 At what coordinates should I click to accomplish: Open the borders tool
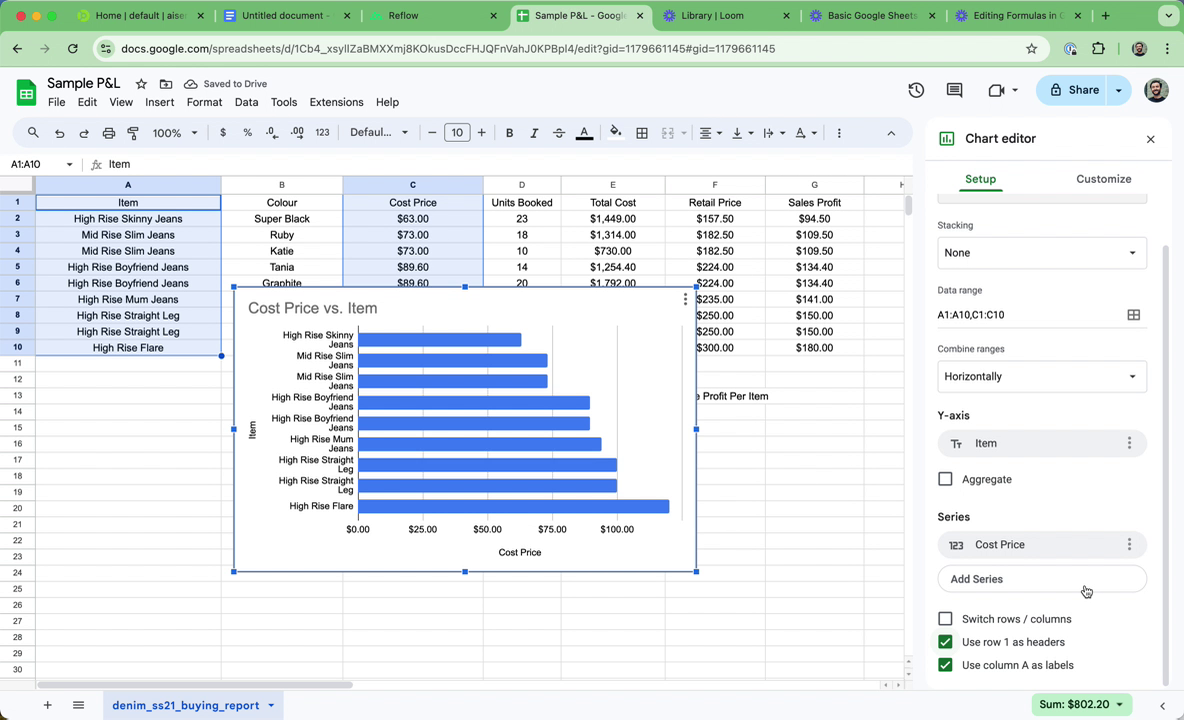point(642,133)
